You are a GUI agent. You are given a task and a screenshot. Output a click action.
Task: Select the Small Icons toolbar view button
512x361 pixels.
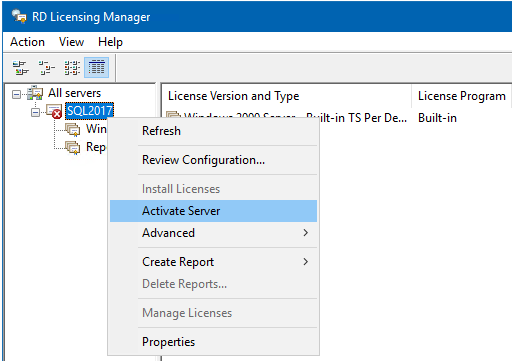click(x=46, y=67)
